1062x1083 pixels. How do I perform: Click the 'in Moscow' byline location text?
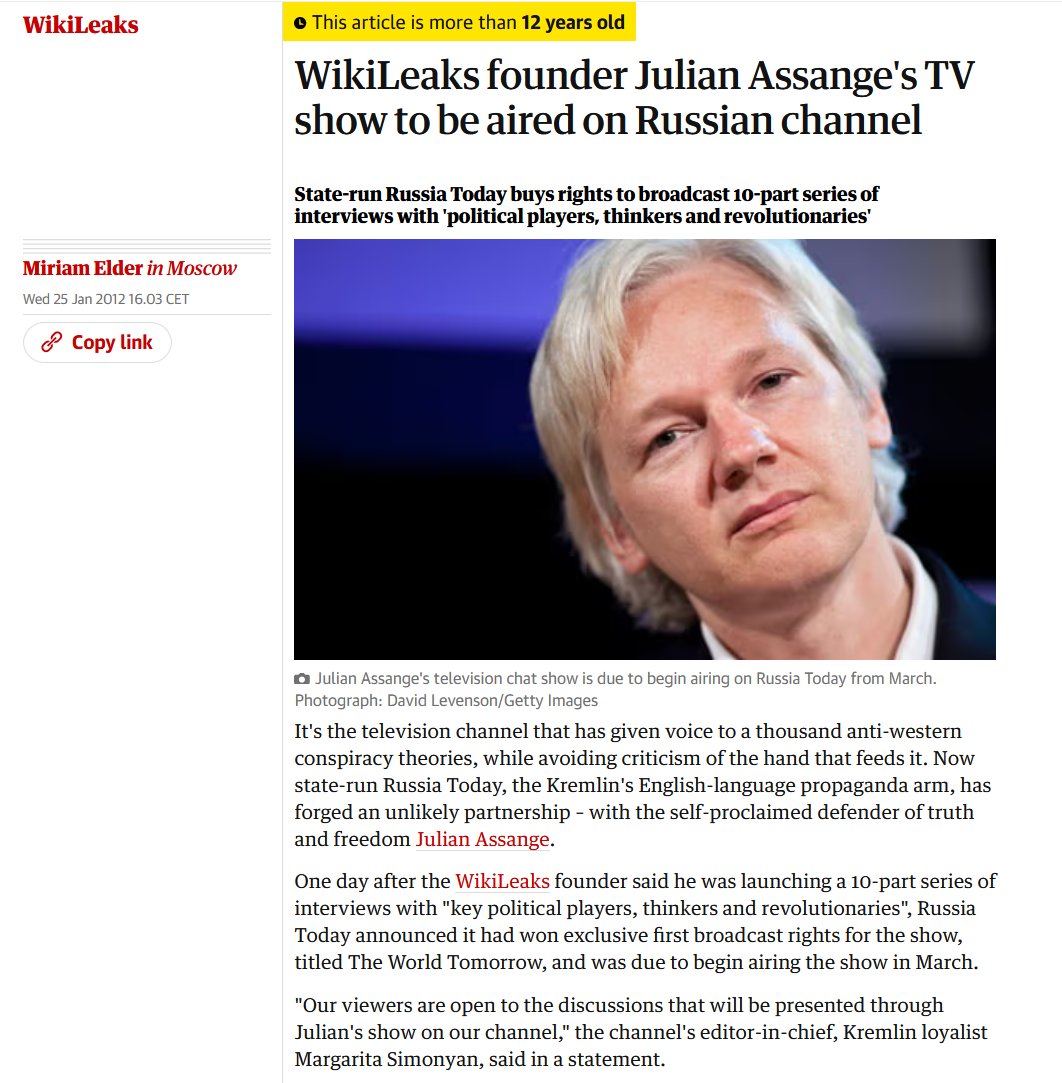(x=191, y=268)
